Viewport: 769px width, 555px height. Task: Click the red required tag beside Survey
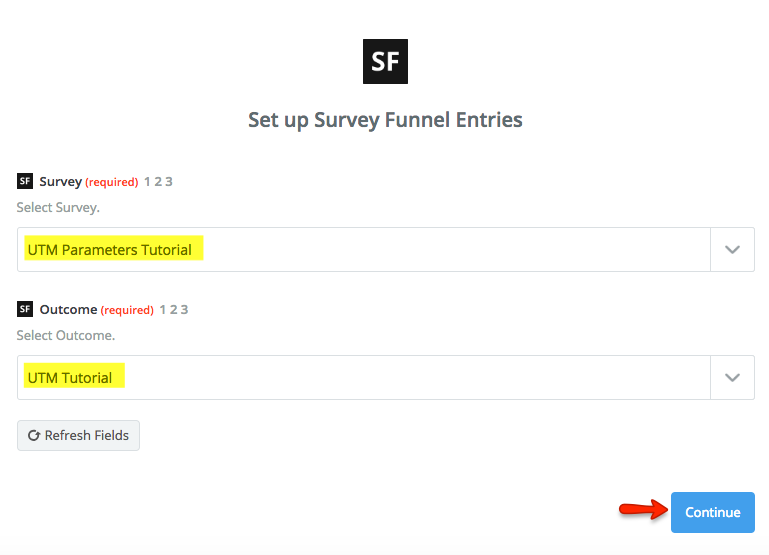(111, 182)
